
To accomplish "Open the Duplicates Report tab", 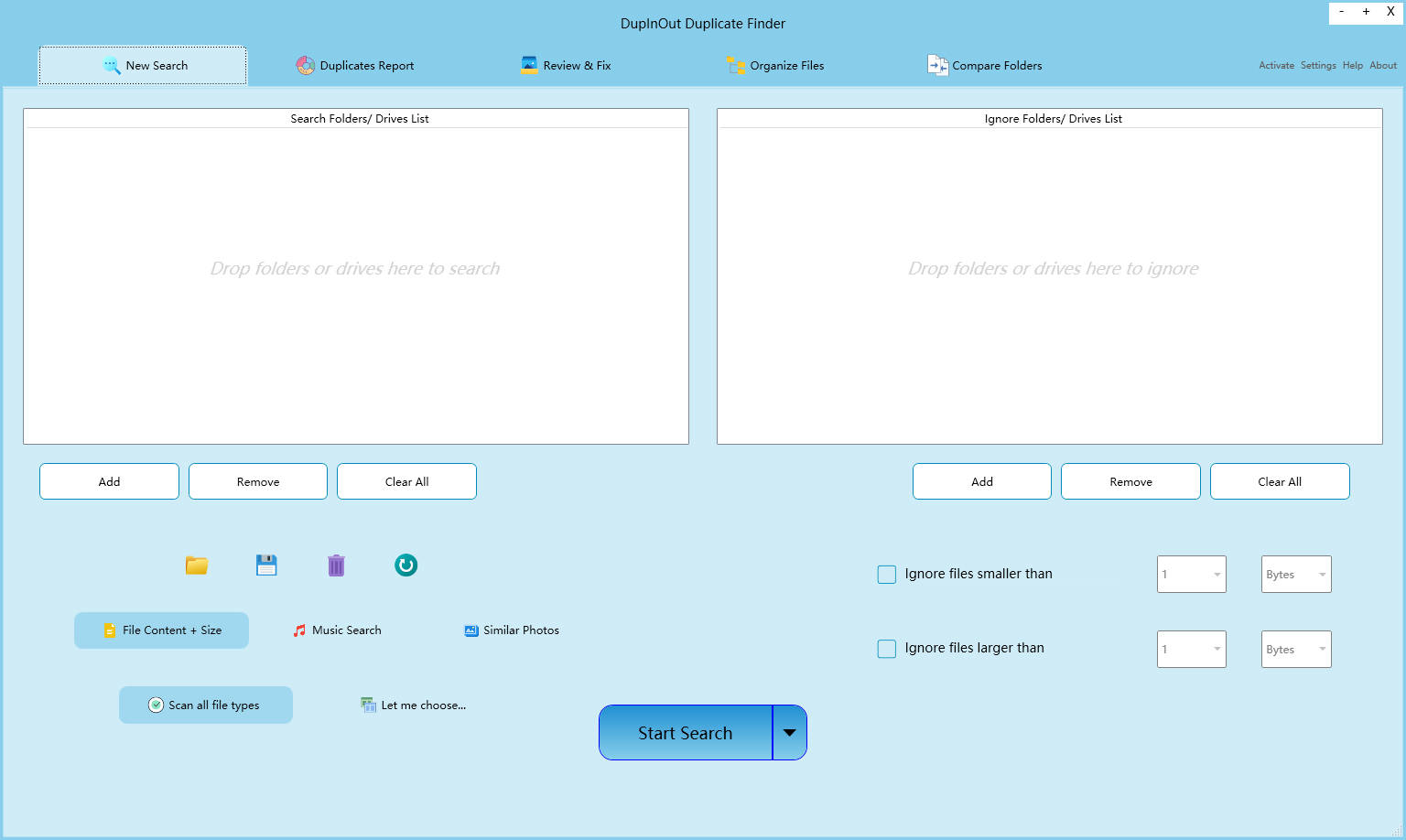I will tap(355, 66).
